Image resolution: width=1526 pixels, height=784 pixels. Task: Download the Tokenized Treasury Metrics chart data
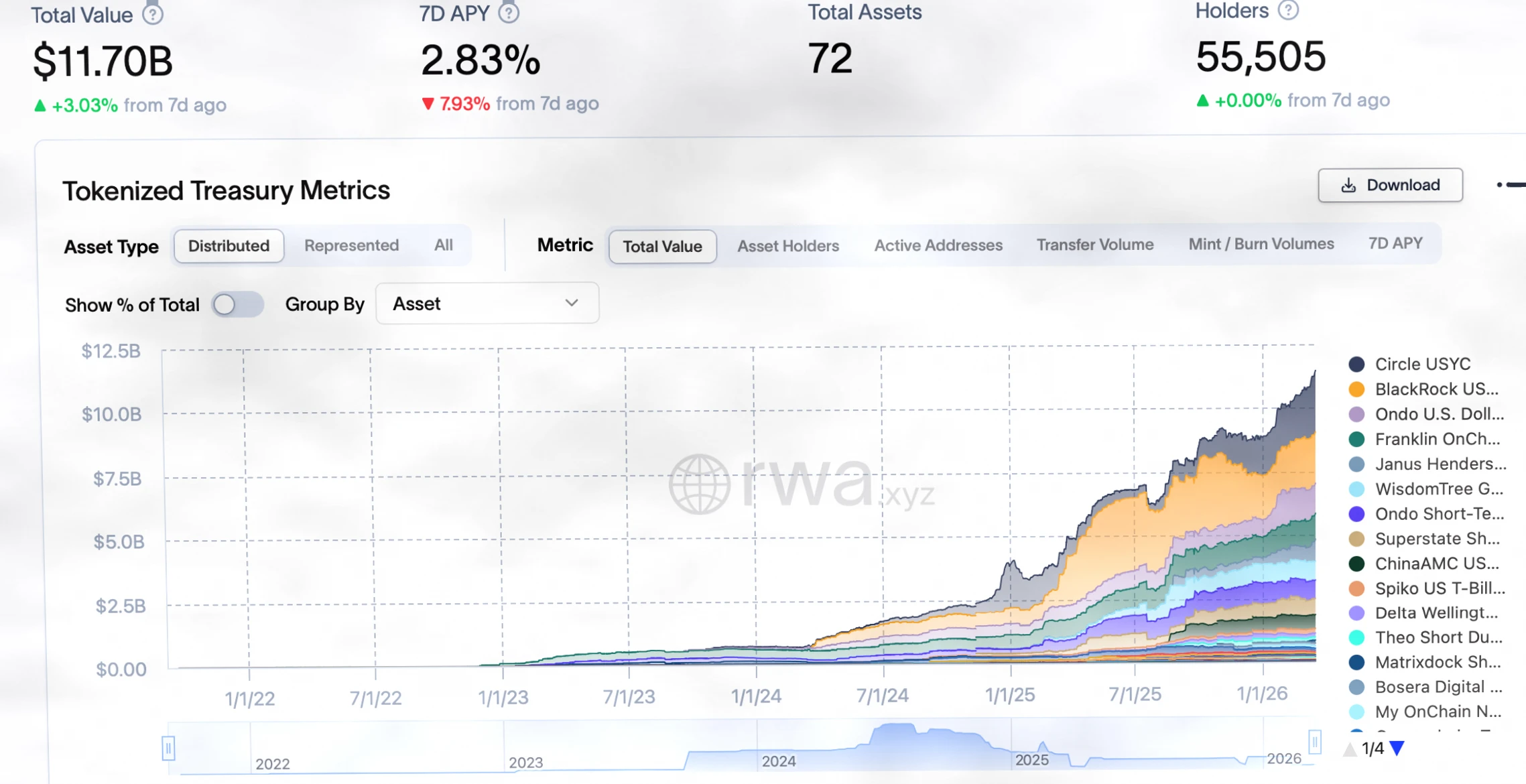(1390, 185)
